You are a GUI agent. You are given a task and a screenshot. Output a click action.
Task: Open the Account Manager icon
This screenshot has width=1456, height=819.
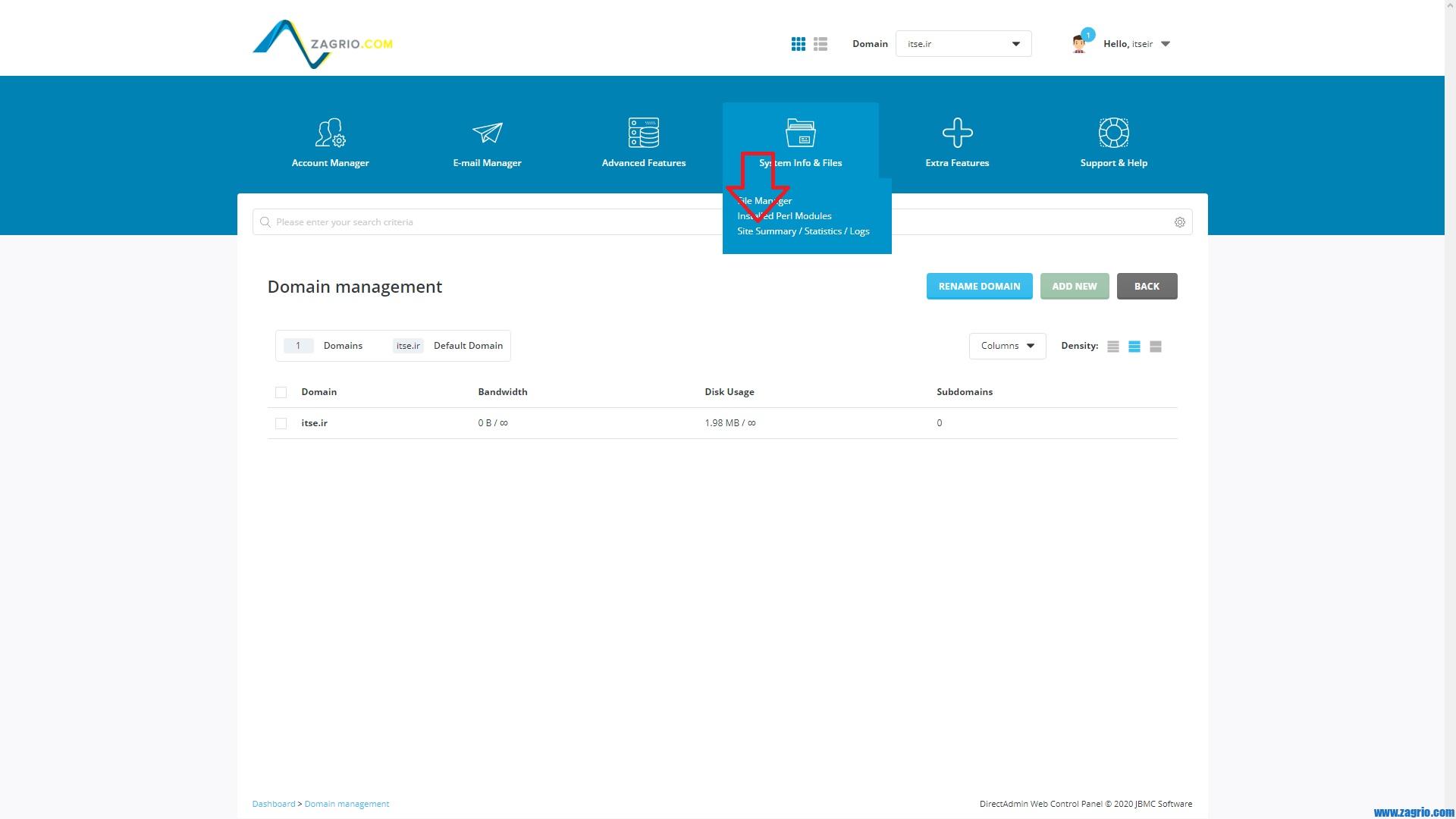click(330, 133)
